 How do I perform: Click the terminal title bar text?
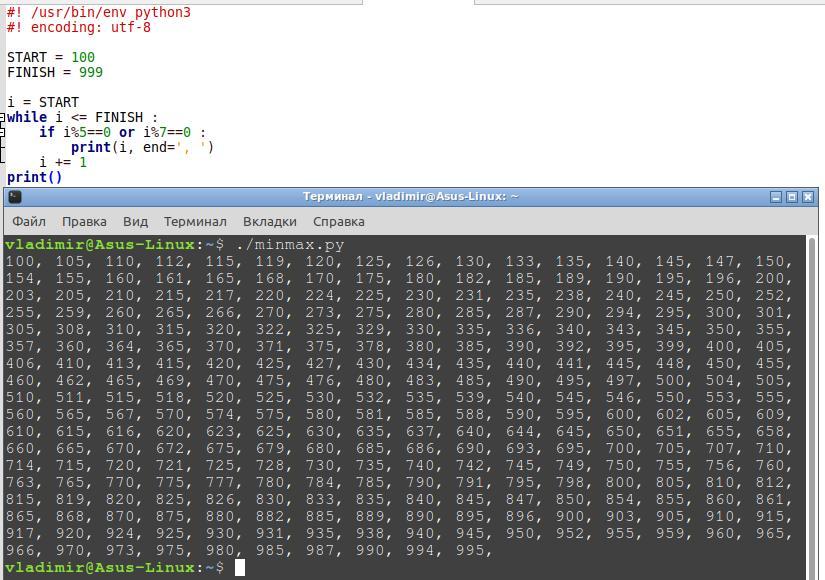point(410,196)
